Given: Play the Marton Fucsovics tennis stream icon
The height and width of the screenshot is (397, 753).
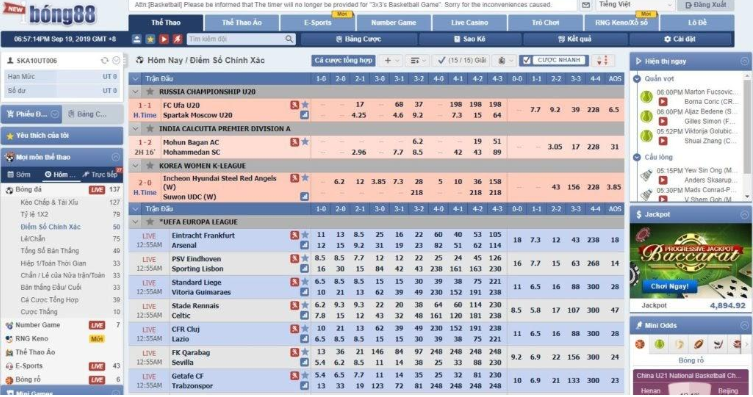Looking at the screenshot, I should tap(663, 101).
